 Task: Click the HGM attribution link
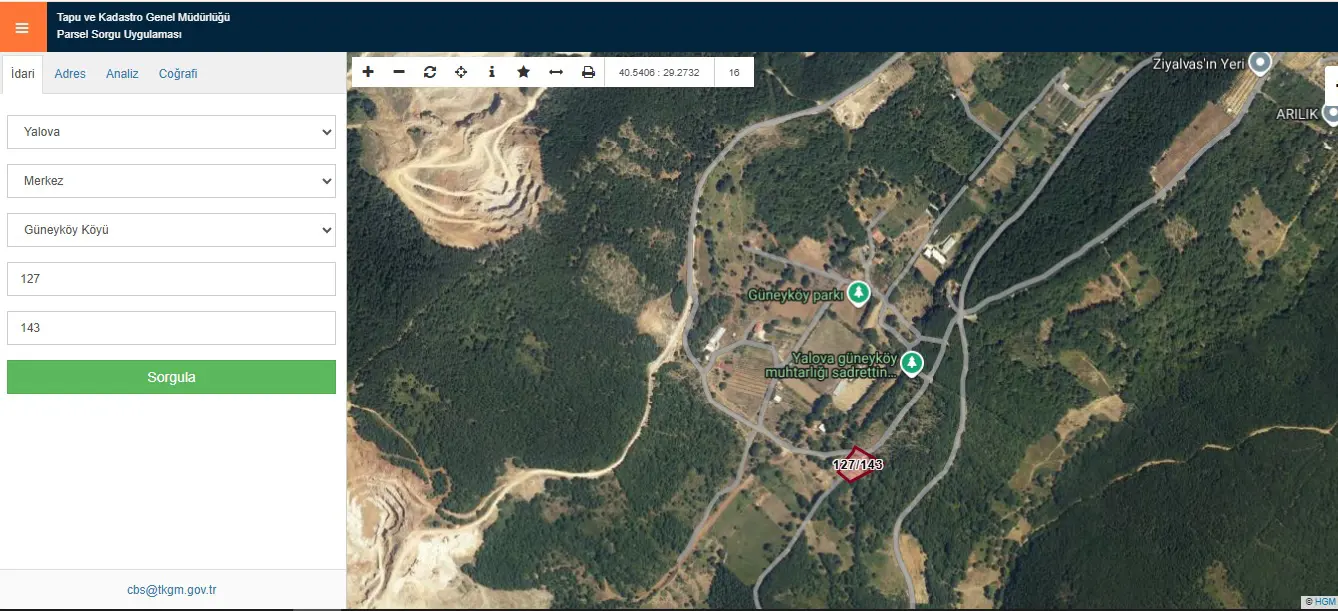point(1325,602)
